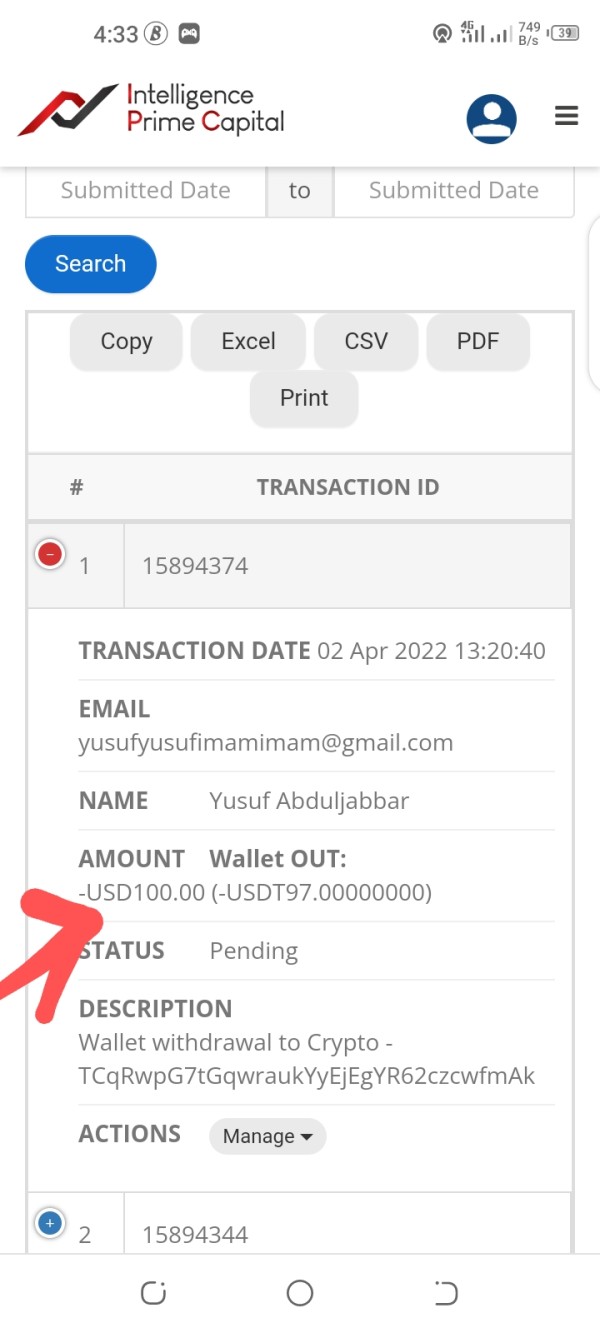This screenshot has height=1333, width=600.
Task: Sort by the # column header
Action: click(76, 487)
